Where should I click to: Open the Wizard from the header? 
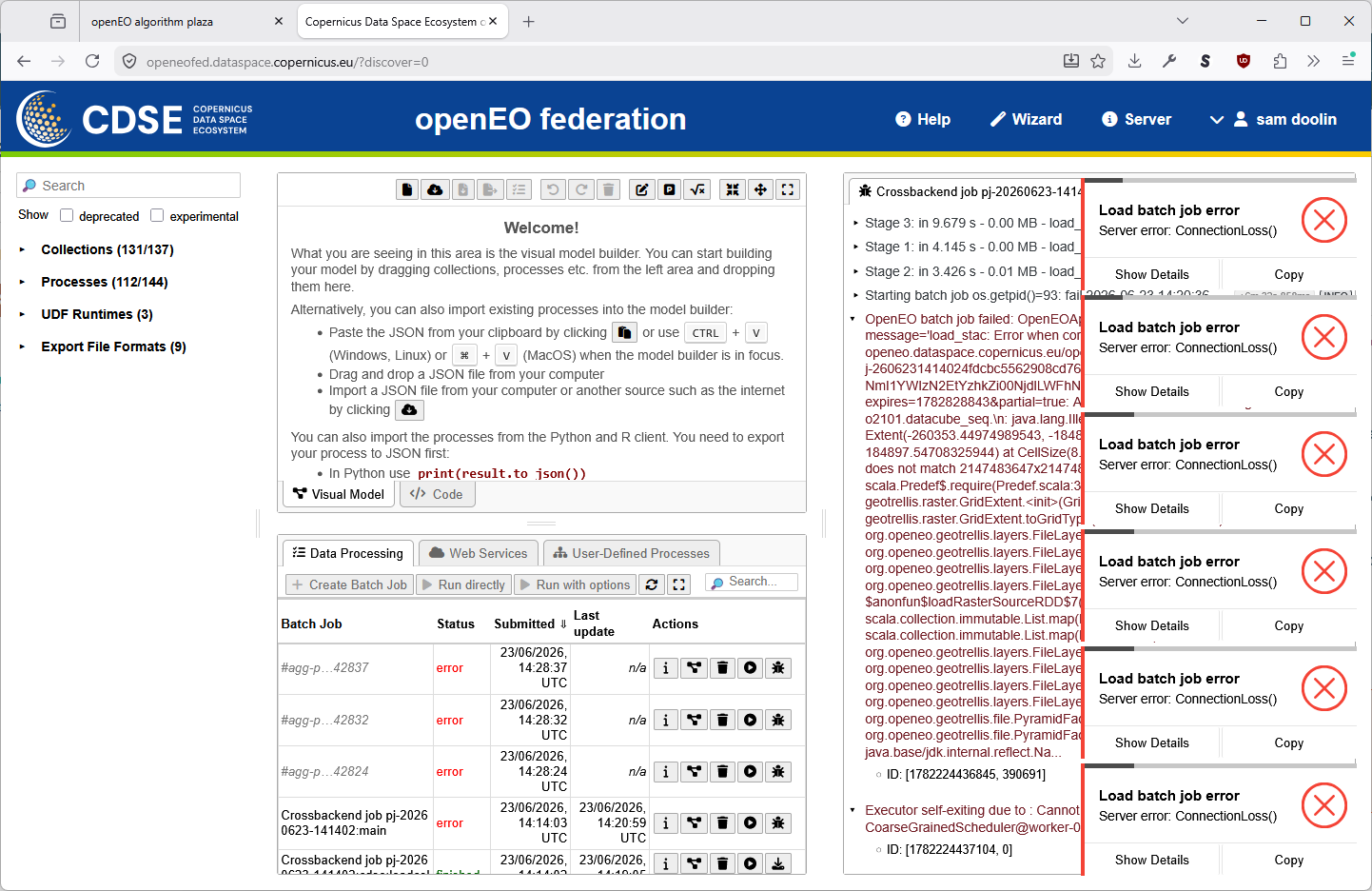pyautogui.click(x=1026, y=119)
